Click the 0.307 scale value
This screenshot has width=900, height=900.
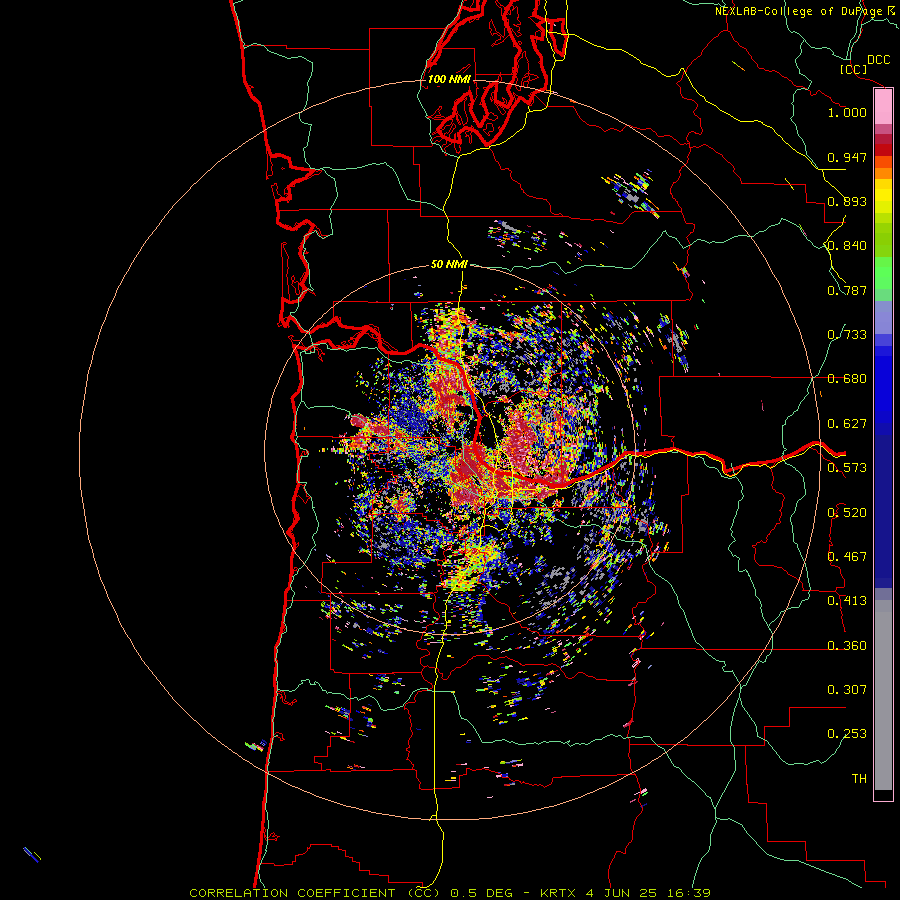pyautogui.click(x=847, y=690)
